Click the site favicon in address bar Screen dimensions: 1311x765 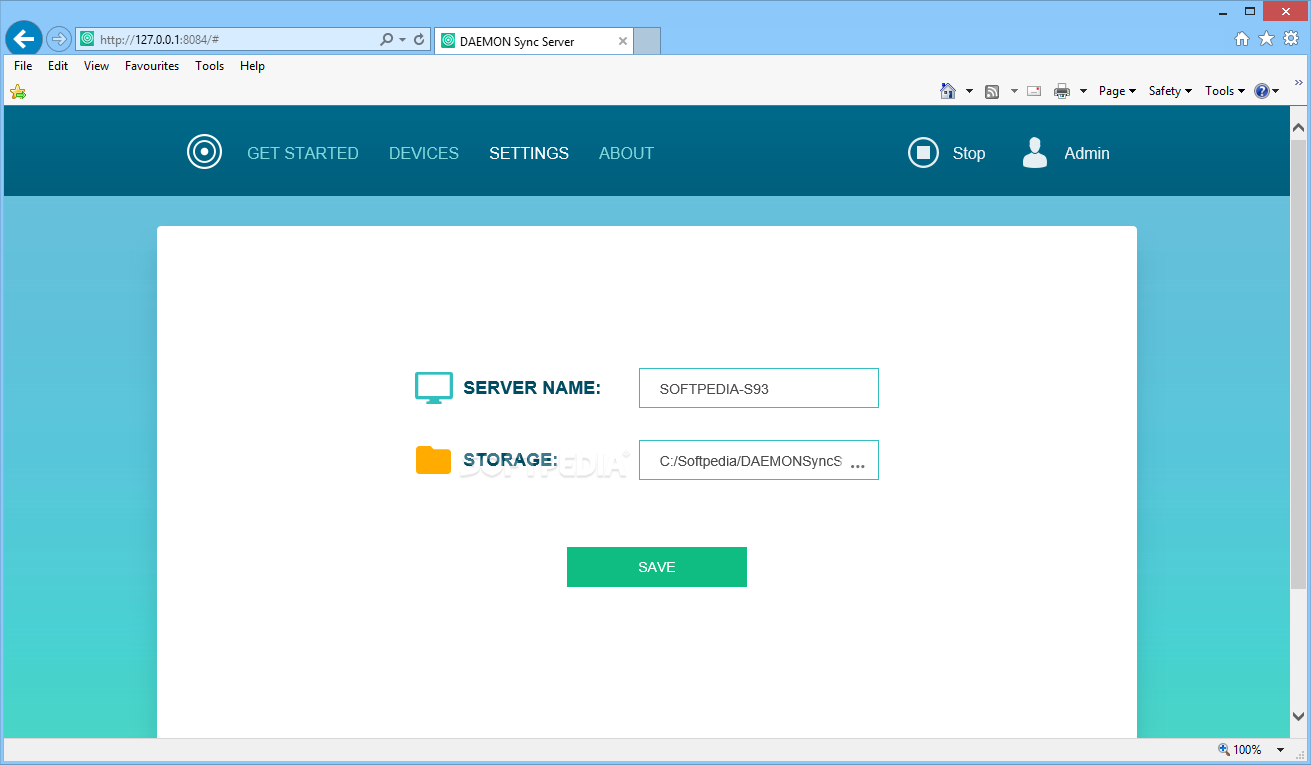pyautogui.click(x=87, y=40)
